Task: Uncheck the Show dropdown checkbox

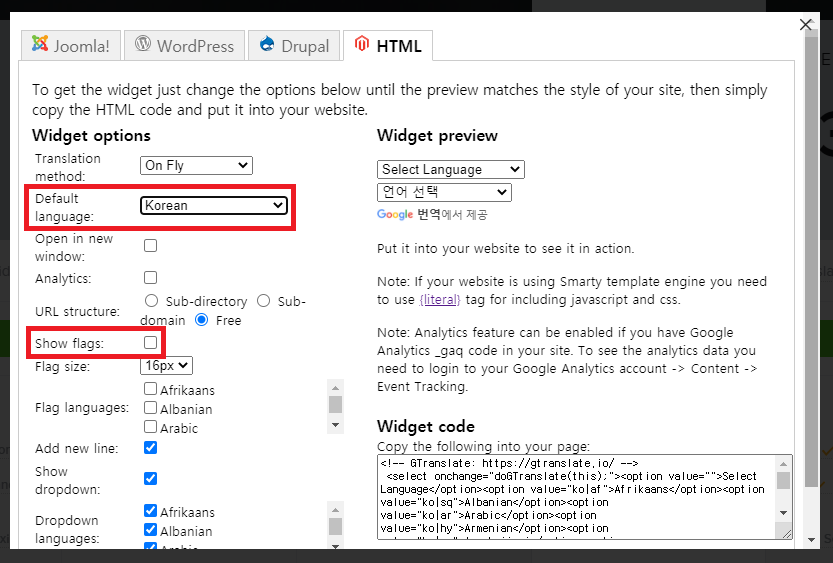Action: tap(150, 479)
